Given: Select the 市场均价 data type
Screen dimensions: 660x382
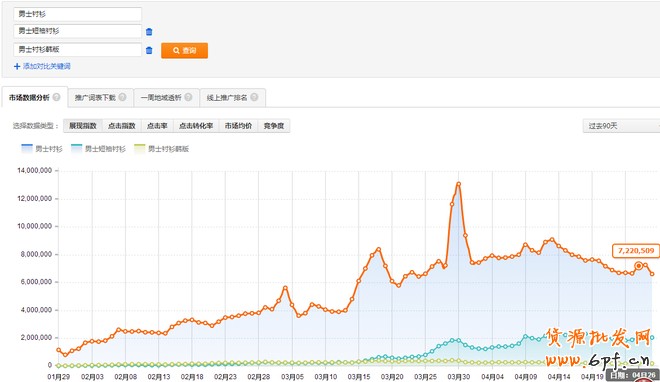Looking at the screenshot, I should pyautogui.click(x=238, y=126).
